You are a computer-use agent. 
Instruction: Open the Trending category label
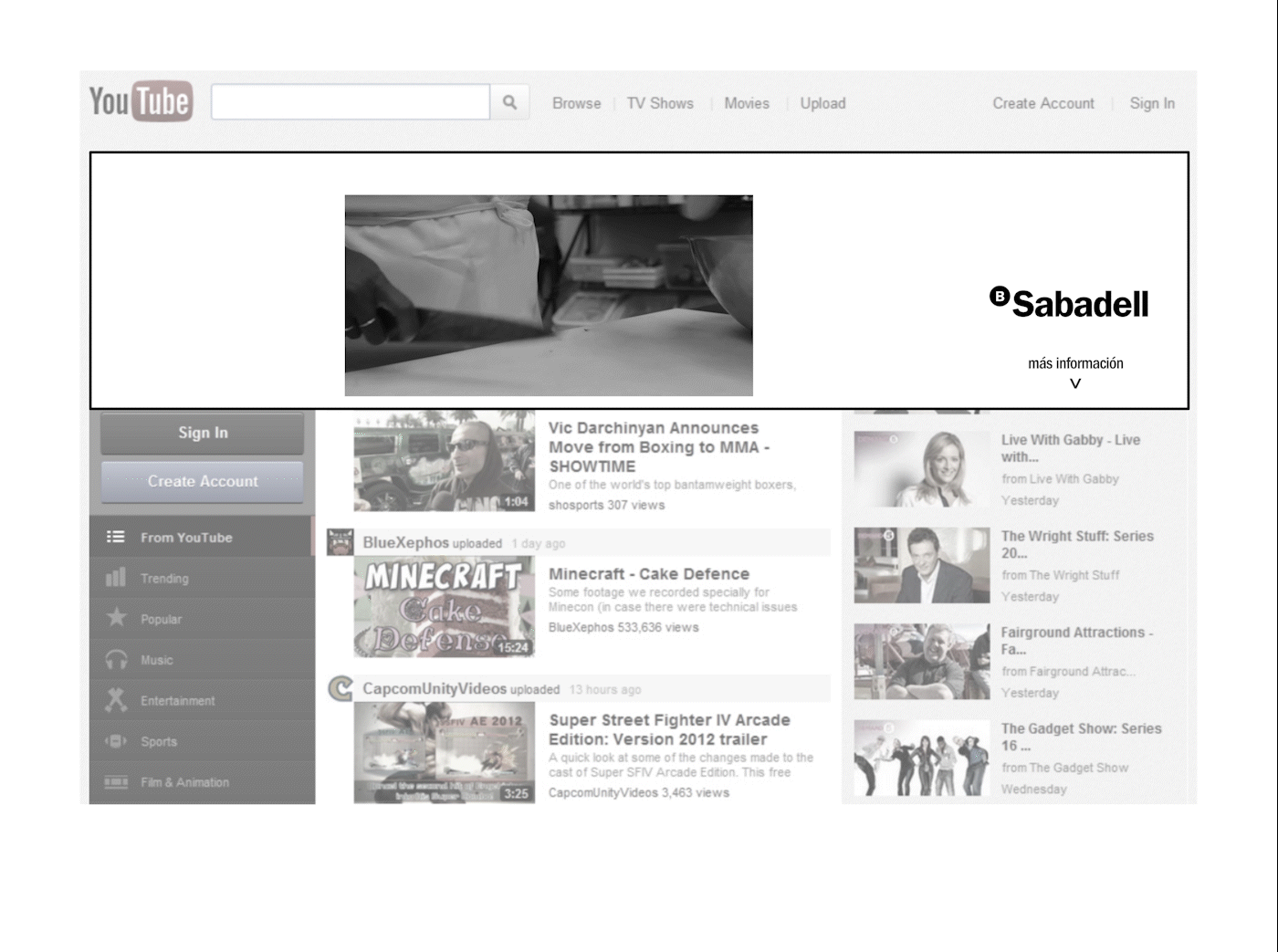164,579
